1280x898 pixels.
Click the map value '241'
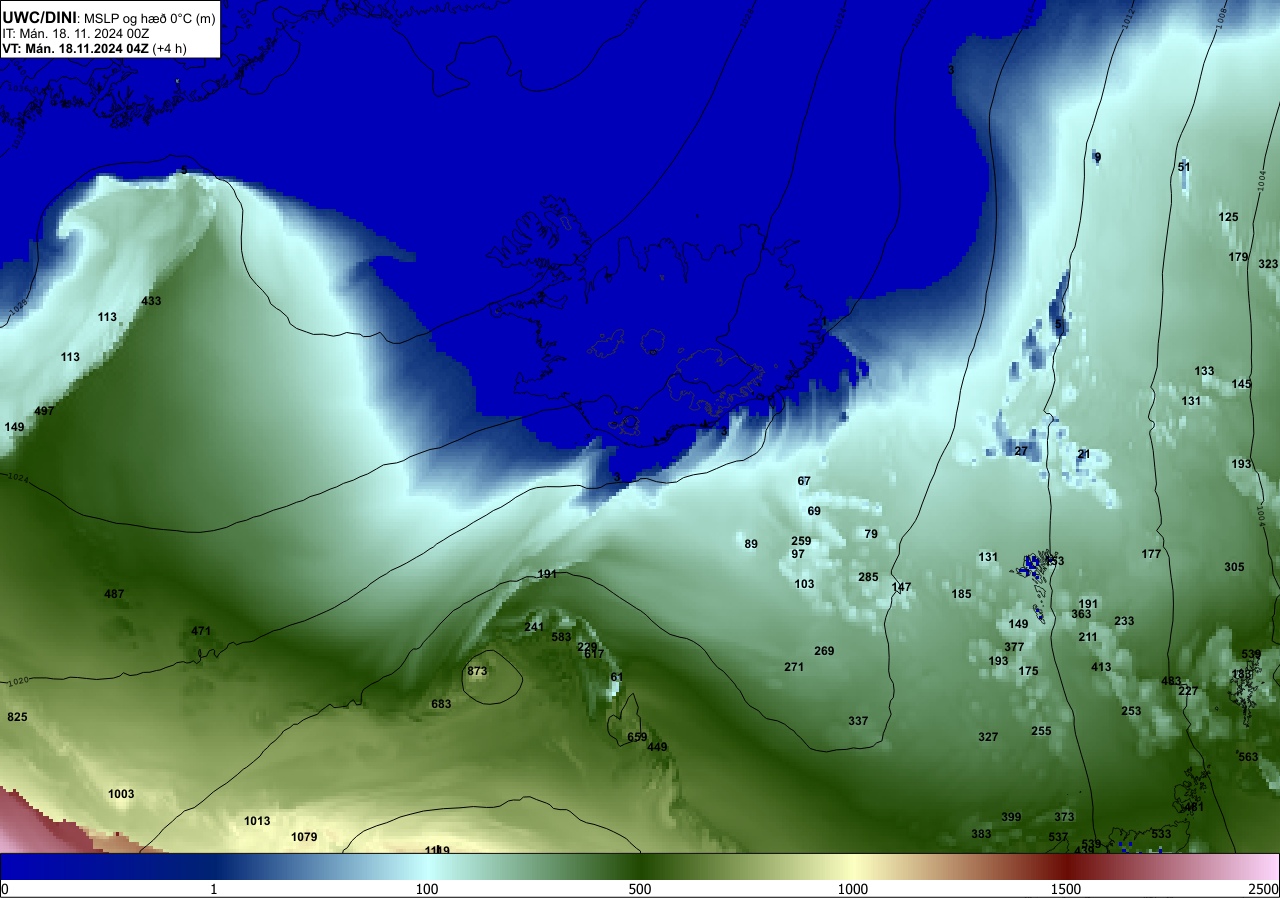534,627
